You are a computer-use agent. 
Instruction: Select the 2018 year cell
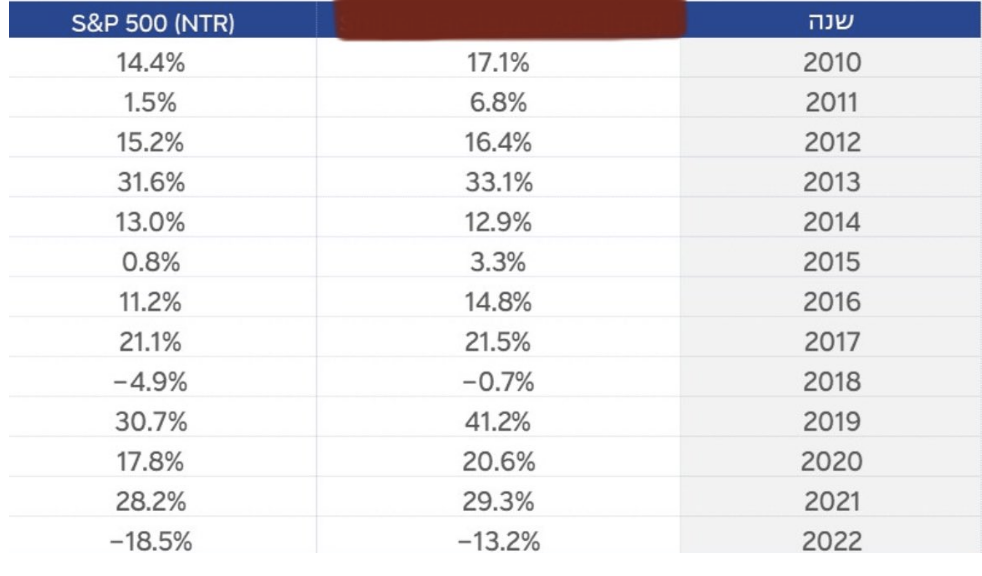[832, 382]
